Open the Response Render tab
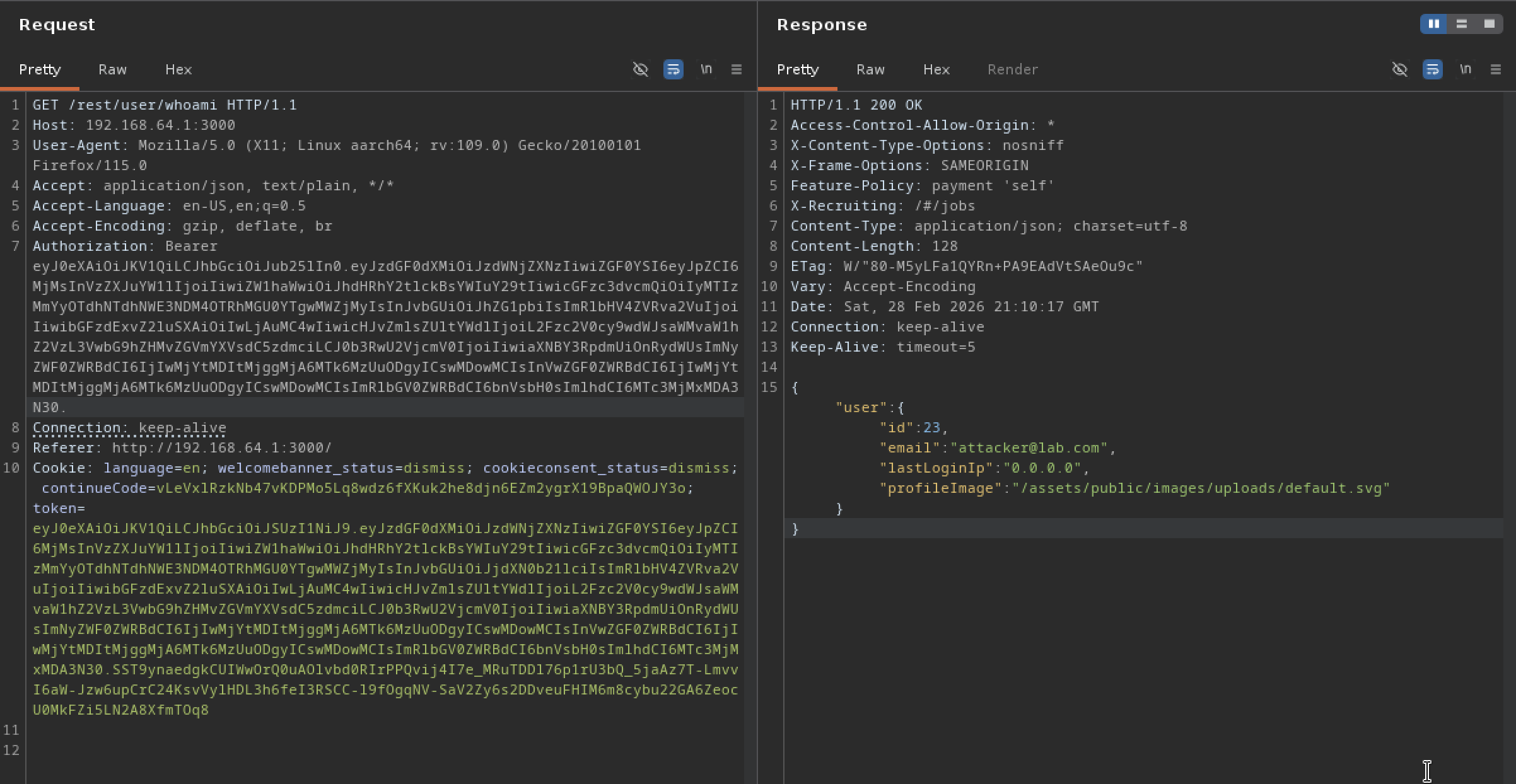Viewport: 1516px width, 784px height. pyautogui.click(x=1012, y=69)
